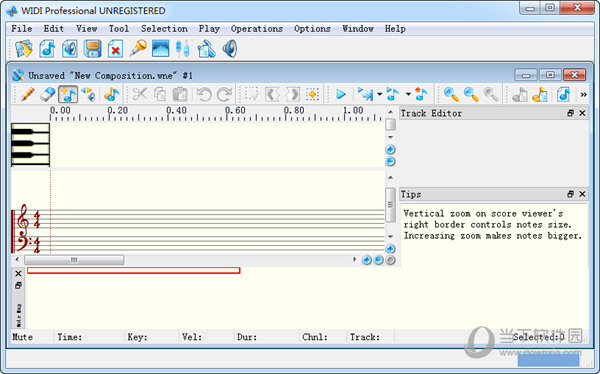Click the right chevron selection icon
This screenshot has width=600, height=374.
(x=292, y=94)
